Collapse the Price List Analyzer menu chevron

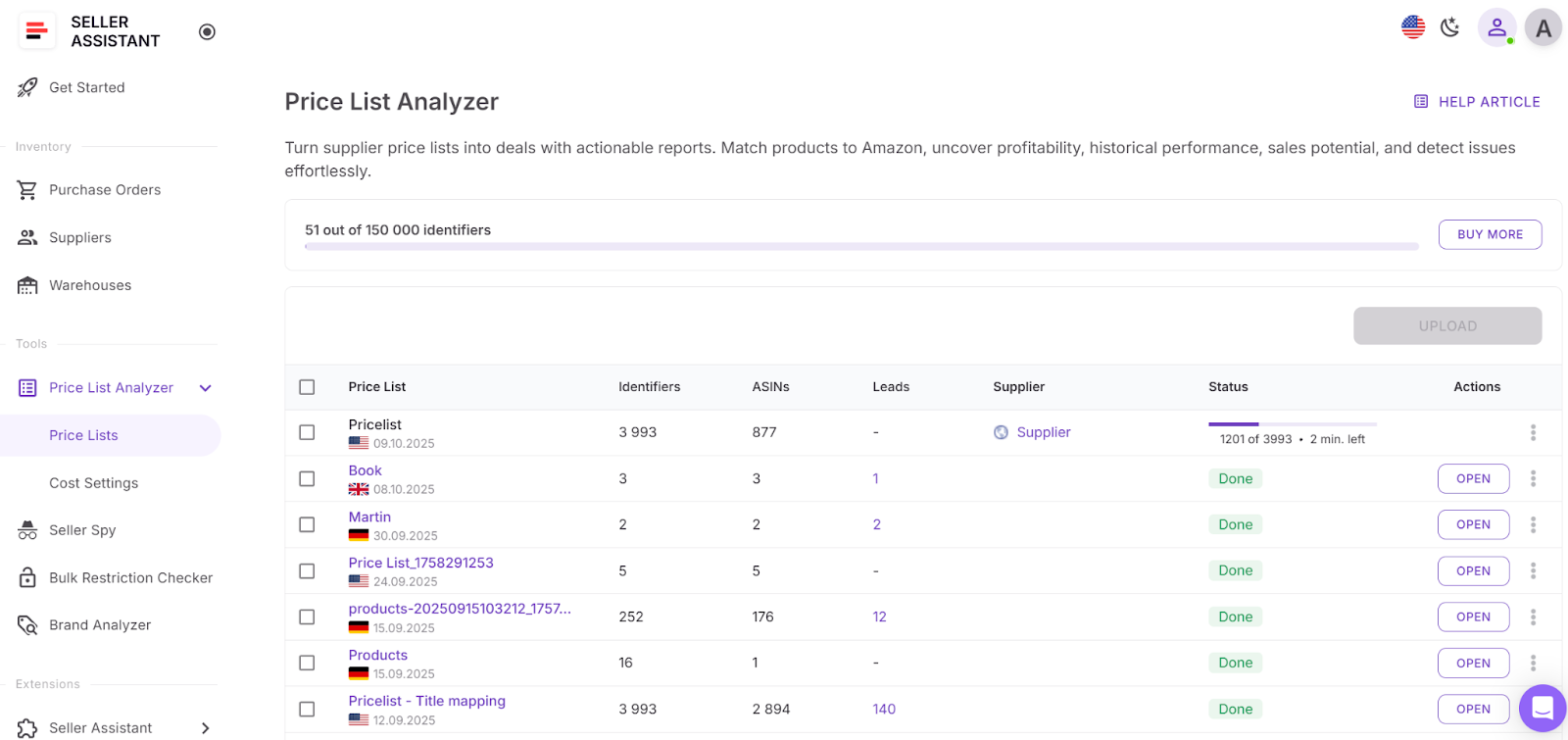(206, 388)
